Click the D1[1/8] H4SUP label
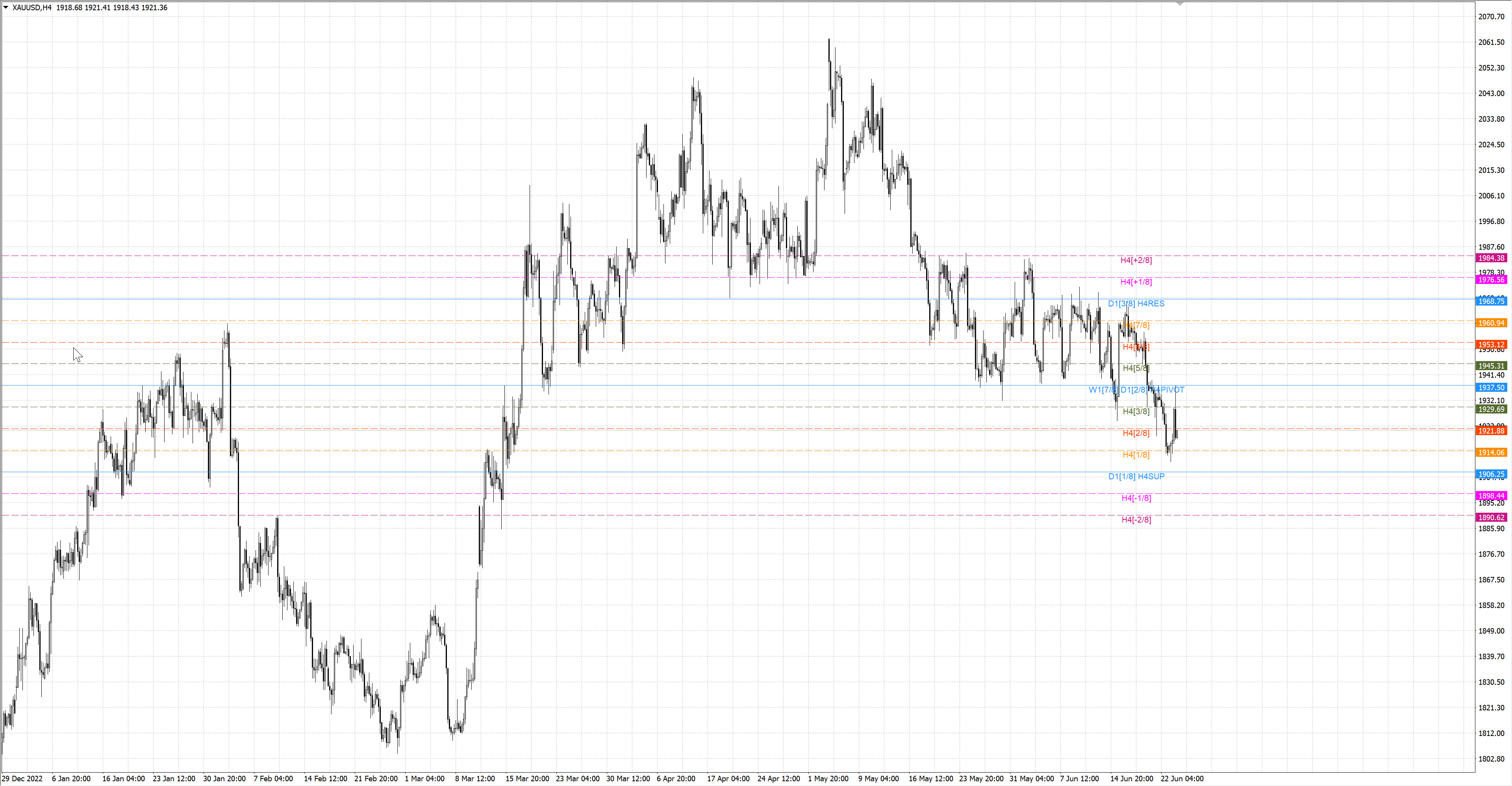The width and height of the screenshot is (1512, 786). click(1136, 476)
